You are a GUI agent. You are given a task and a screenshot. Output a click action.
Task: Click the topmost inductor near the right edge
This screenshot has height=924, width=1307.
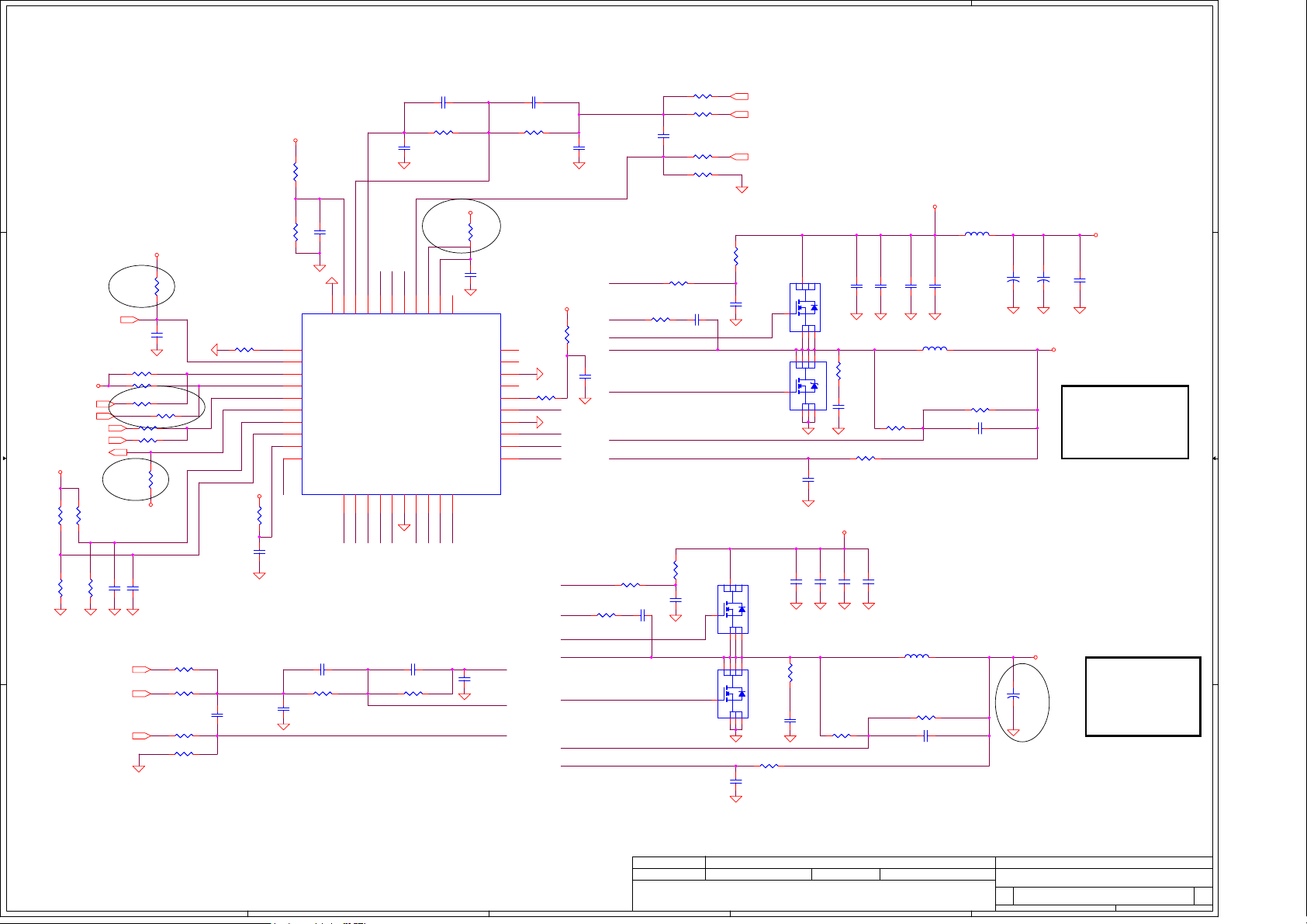click(977, 234)
